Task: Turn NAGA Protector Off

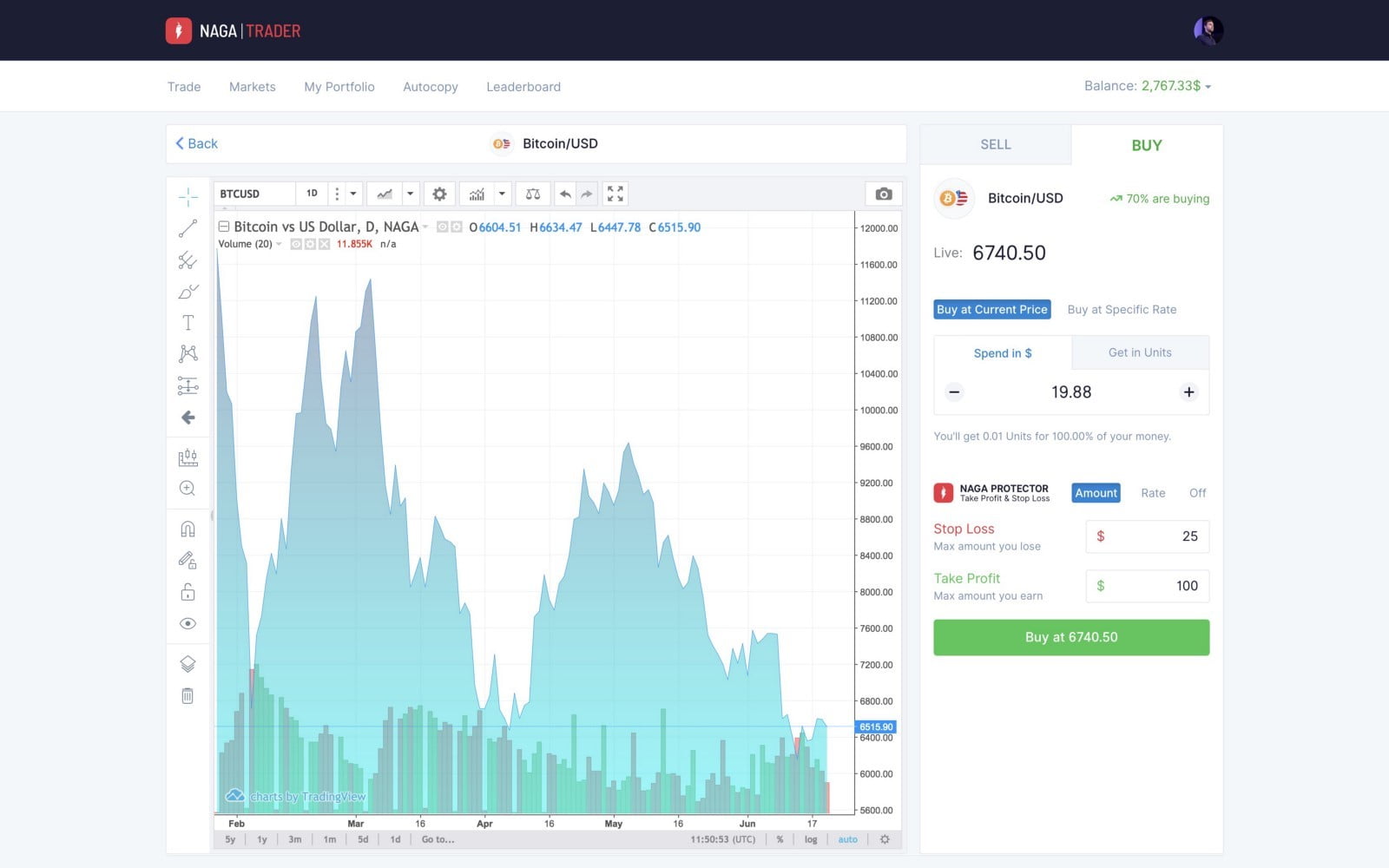Action: tap(1197, 493)
